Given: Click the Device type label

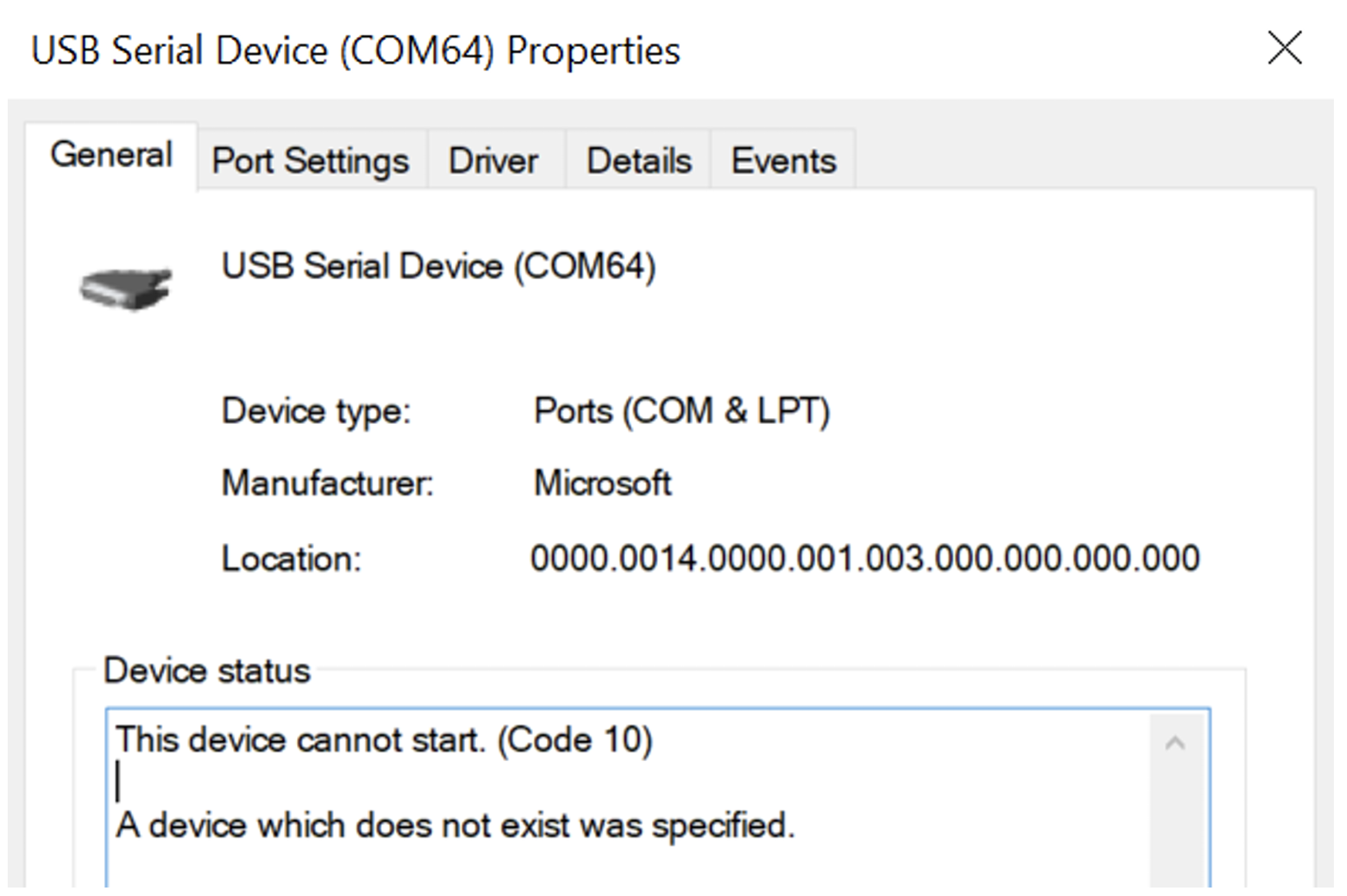Looking at the screenshot, I should pos(316,411).
